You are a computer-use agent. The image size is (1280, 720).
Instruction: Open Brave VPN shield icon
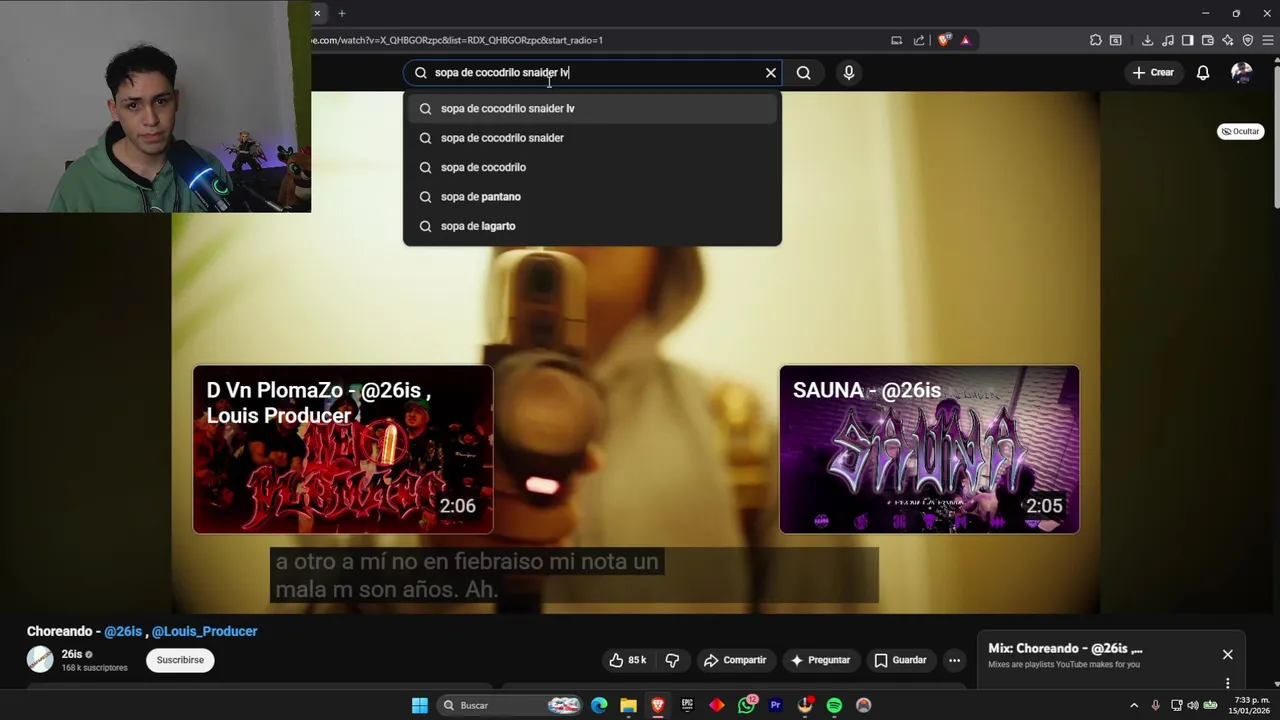pyautogui.click(x=1247, y=41)
